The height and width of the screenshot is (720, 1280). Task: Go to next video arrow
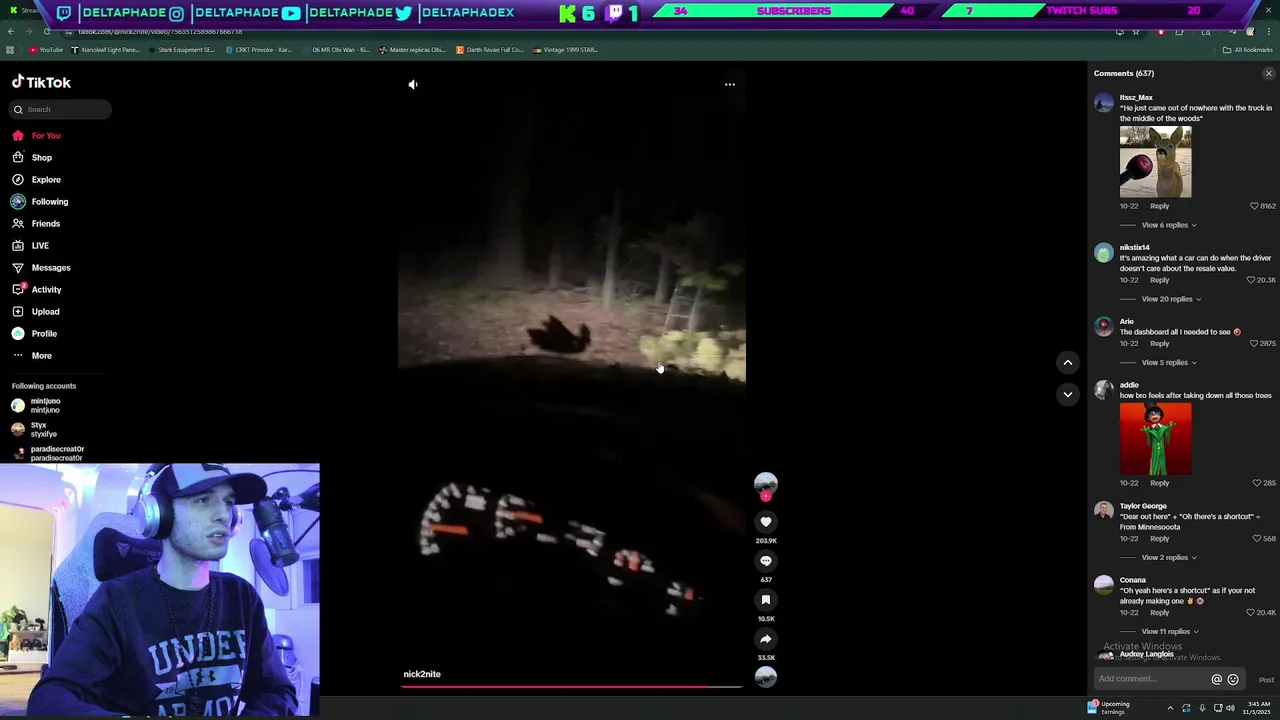tap(1068, 394)
